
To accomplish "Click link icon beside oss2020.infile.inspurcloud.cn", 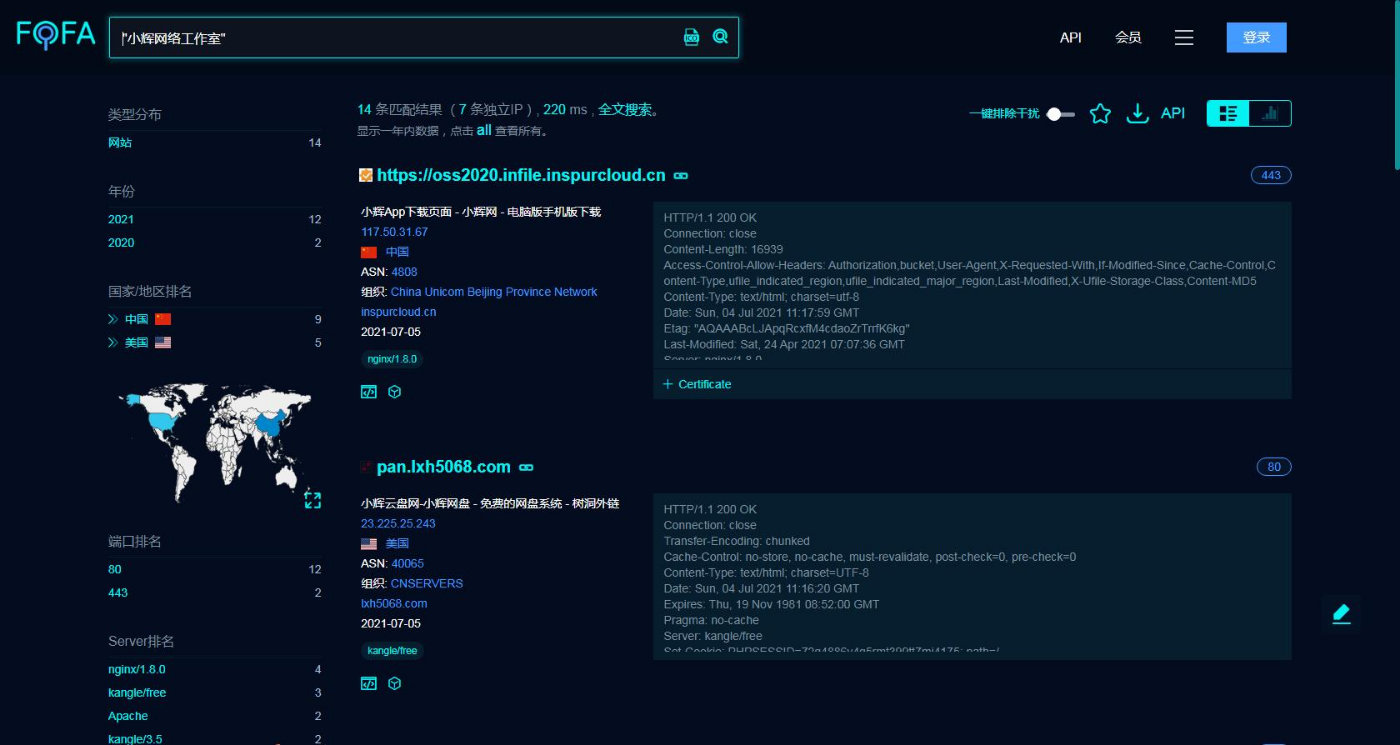I will pos(681,176).
